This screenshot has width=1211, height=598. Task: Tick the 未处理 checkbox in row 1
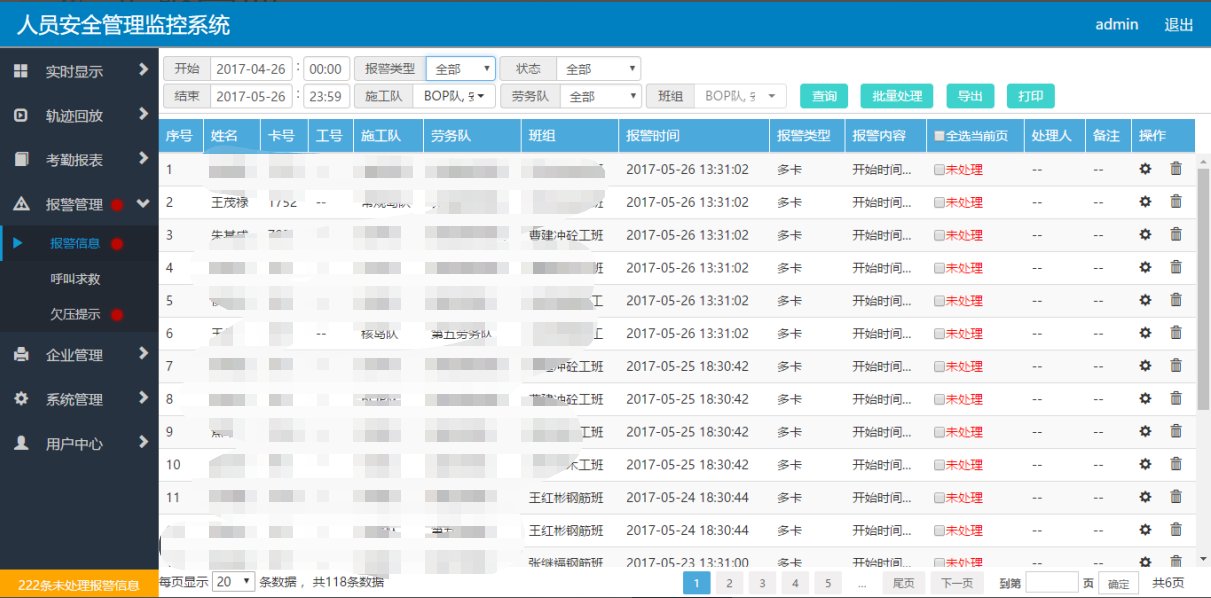click(939, 170)
